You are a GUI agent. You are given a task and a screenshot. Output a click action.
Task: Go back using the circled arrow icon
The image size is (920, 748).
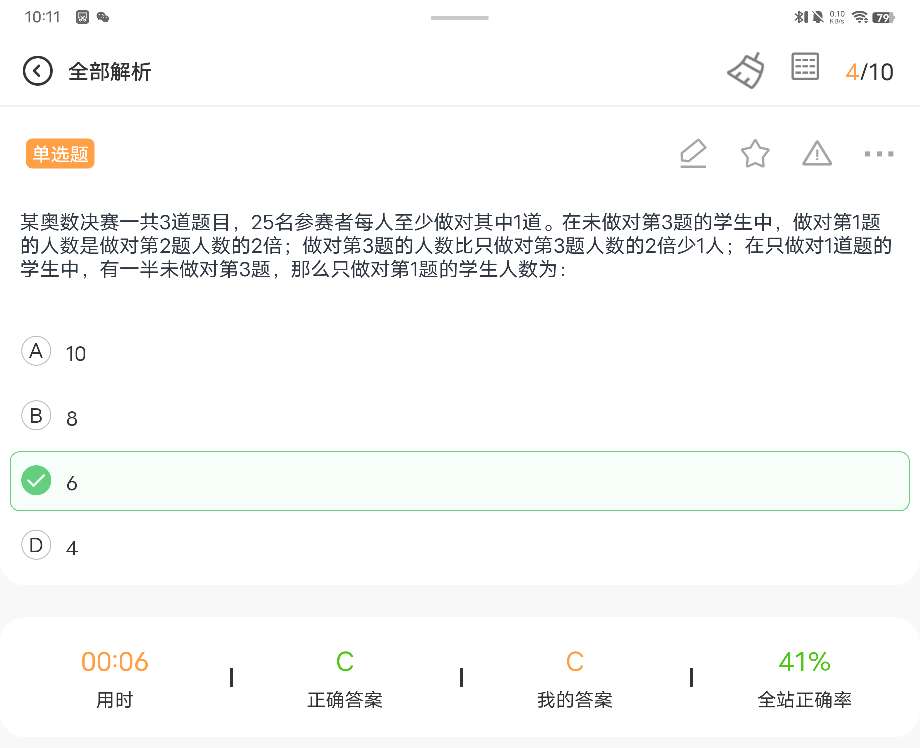pos(38,72)
